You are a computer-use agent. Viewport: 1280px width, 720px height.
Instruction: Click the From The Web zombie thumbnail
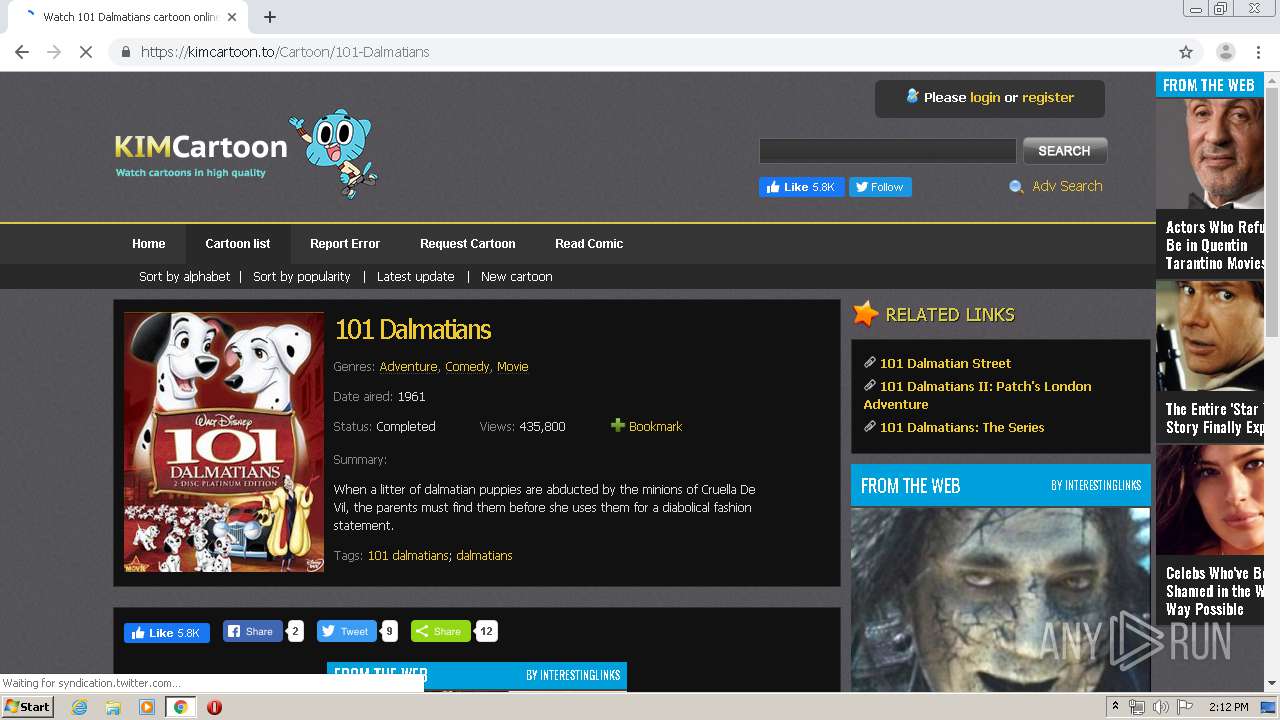coord(1000,599)
